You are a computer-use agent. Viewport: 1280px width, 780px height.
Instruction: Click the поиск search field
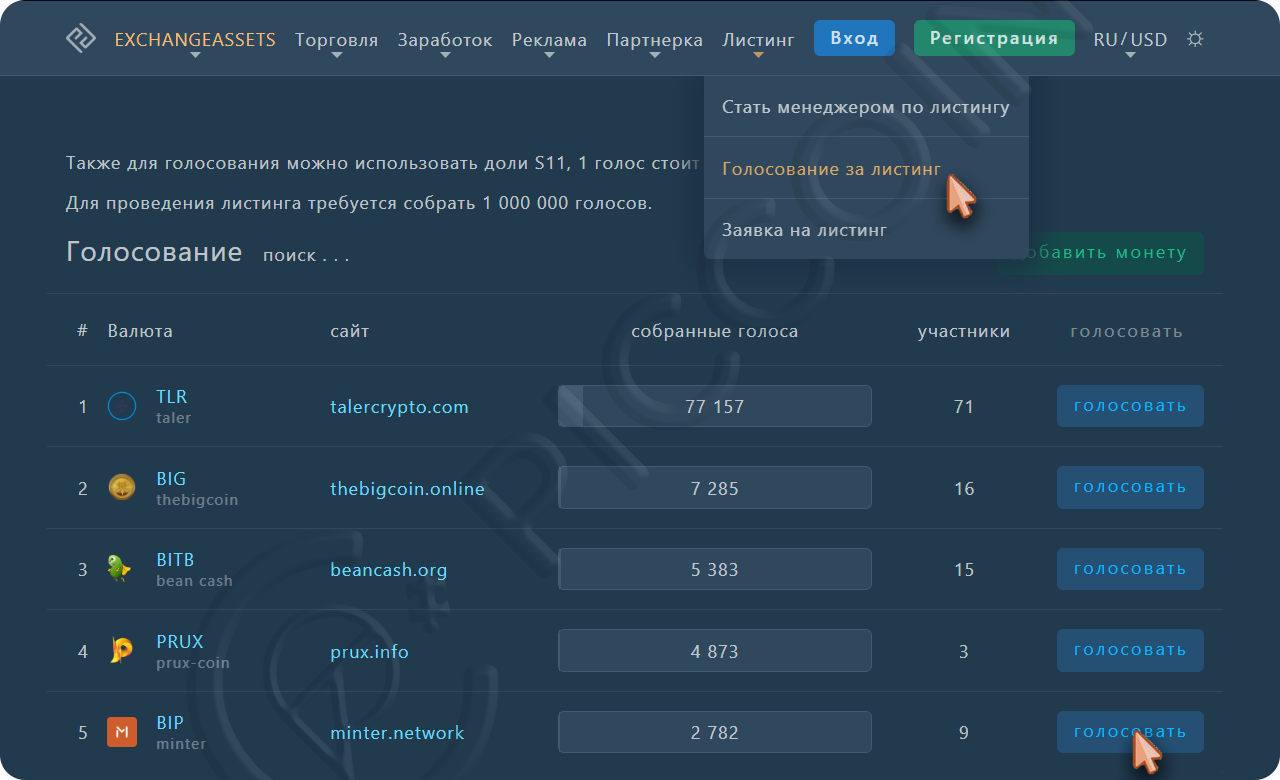(306, 256)
